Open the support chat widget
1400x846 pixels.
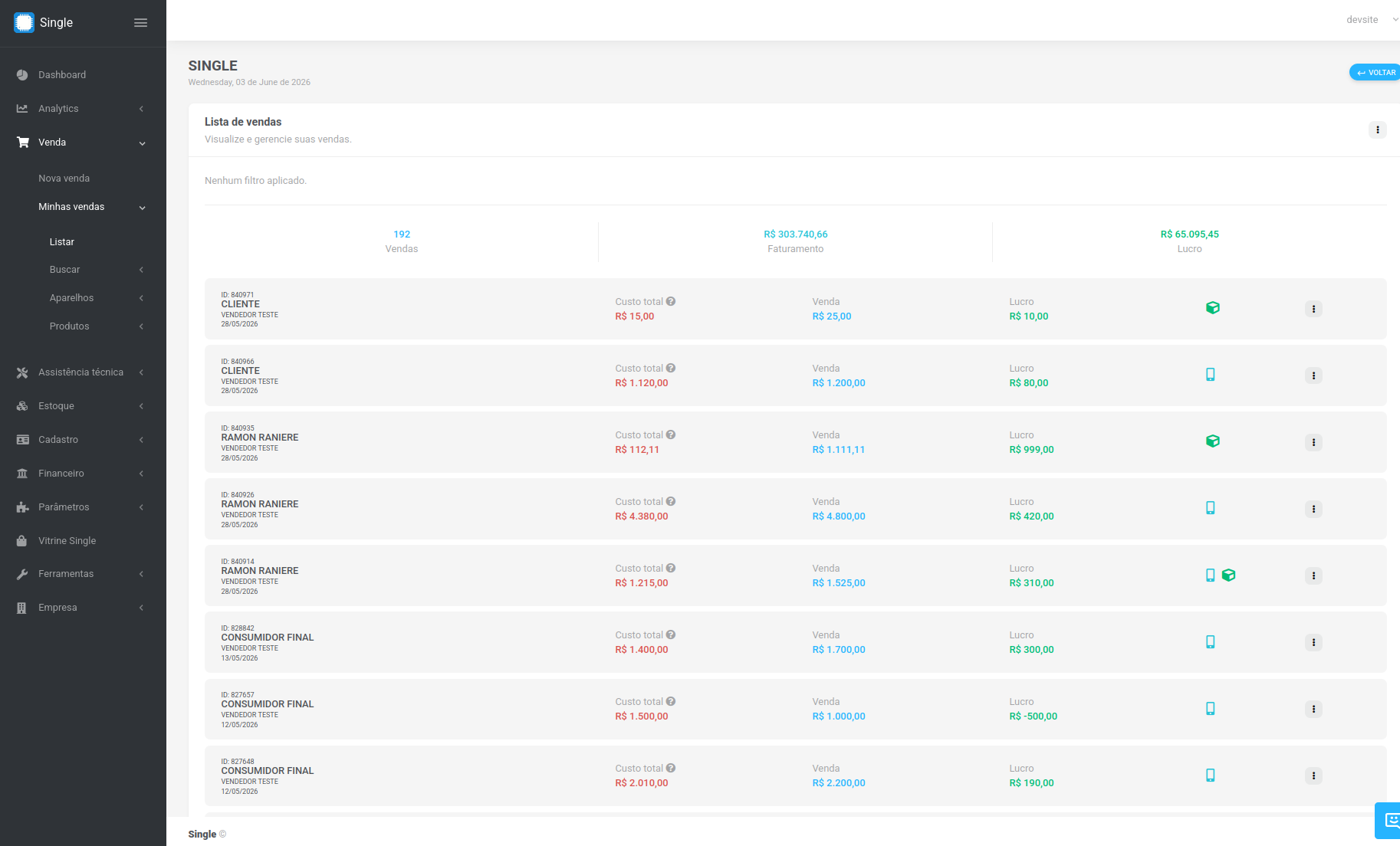(x=1389, y=821)
